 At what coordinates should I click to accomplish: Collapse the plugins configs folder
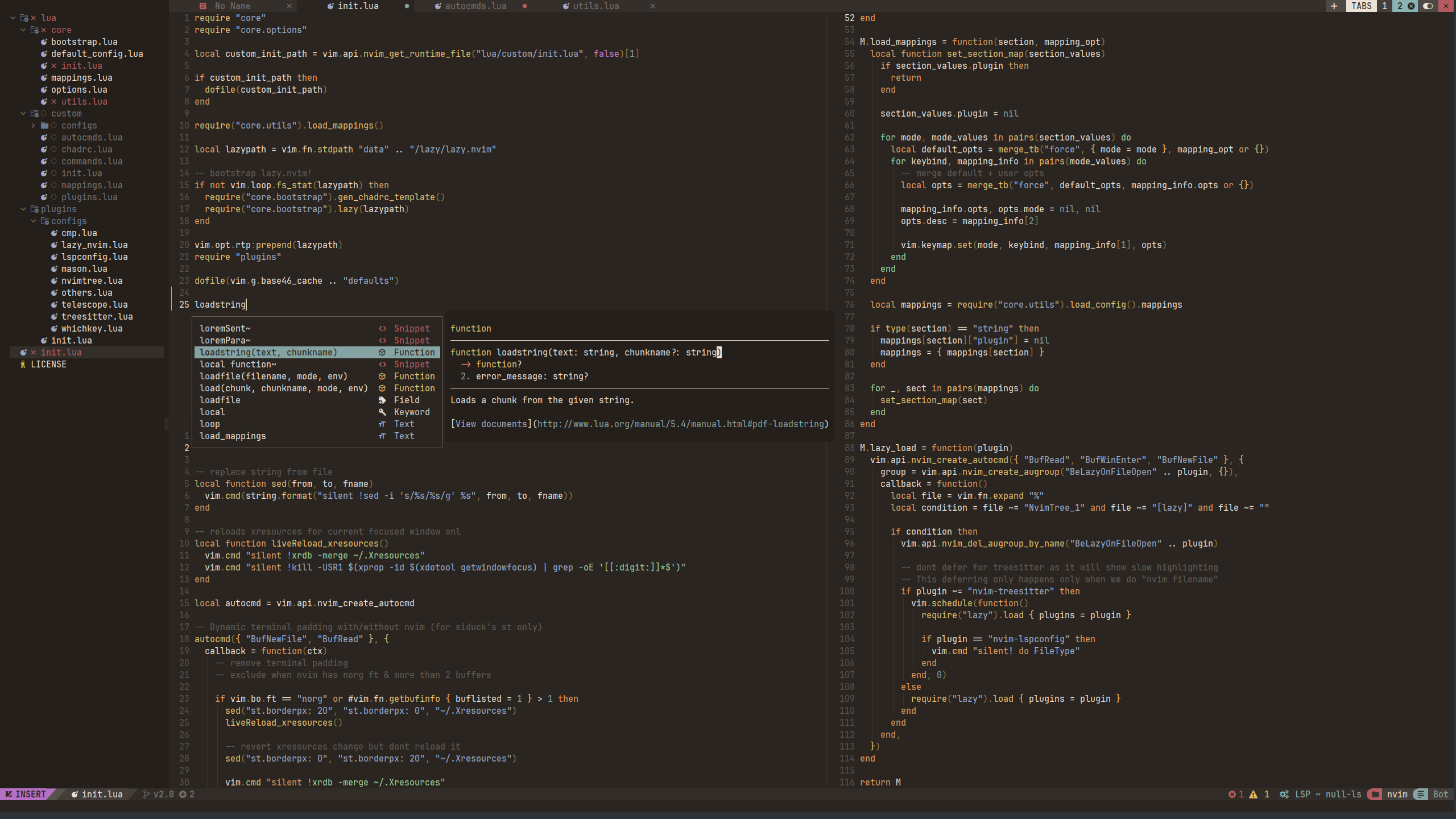pos(33,221)
